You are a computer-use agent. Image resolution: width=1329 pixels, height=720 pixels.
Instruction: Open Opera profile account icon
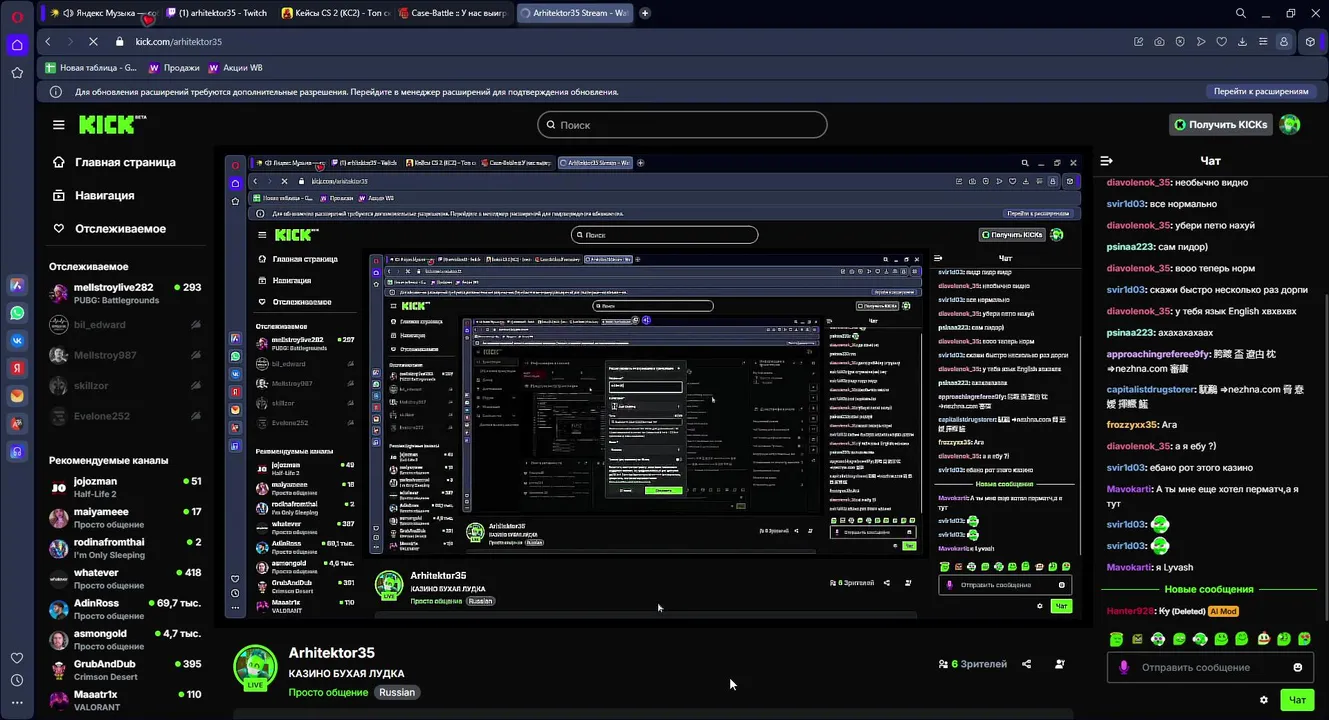(x=1285, y=42)
